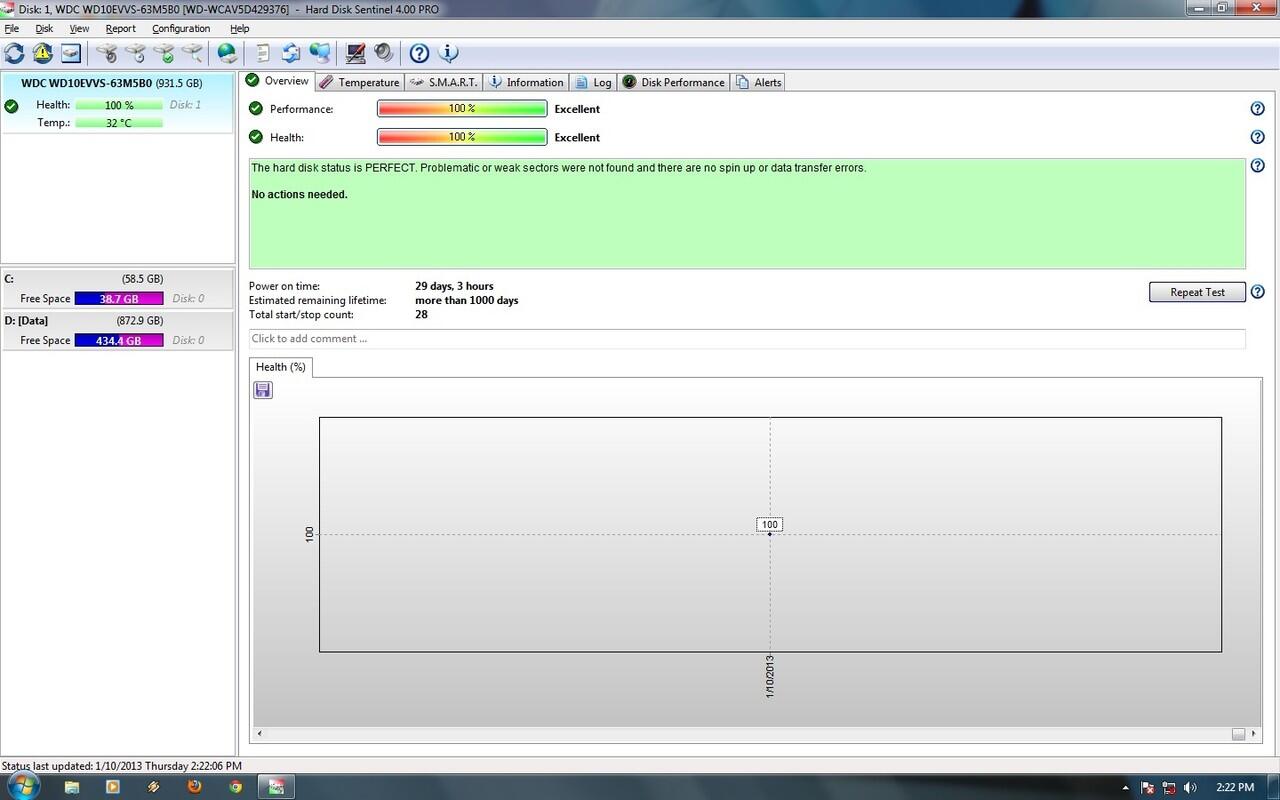This screenshot has width=1280, height=800.
Task: Open the File menu
Action: (12, 29)
